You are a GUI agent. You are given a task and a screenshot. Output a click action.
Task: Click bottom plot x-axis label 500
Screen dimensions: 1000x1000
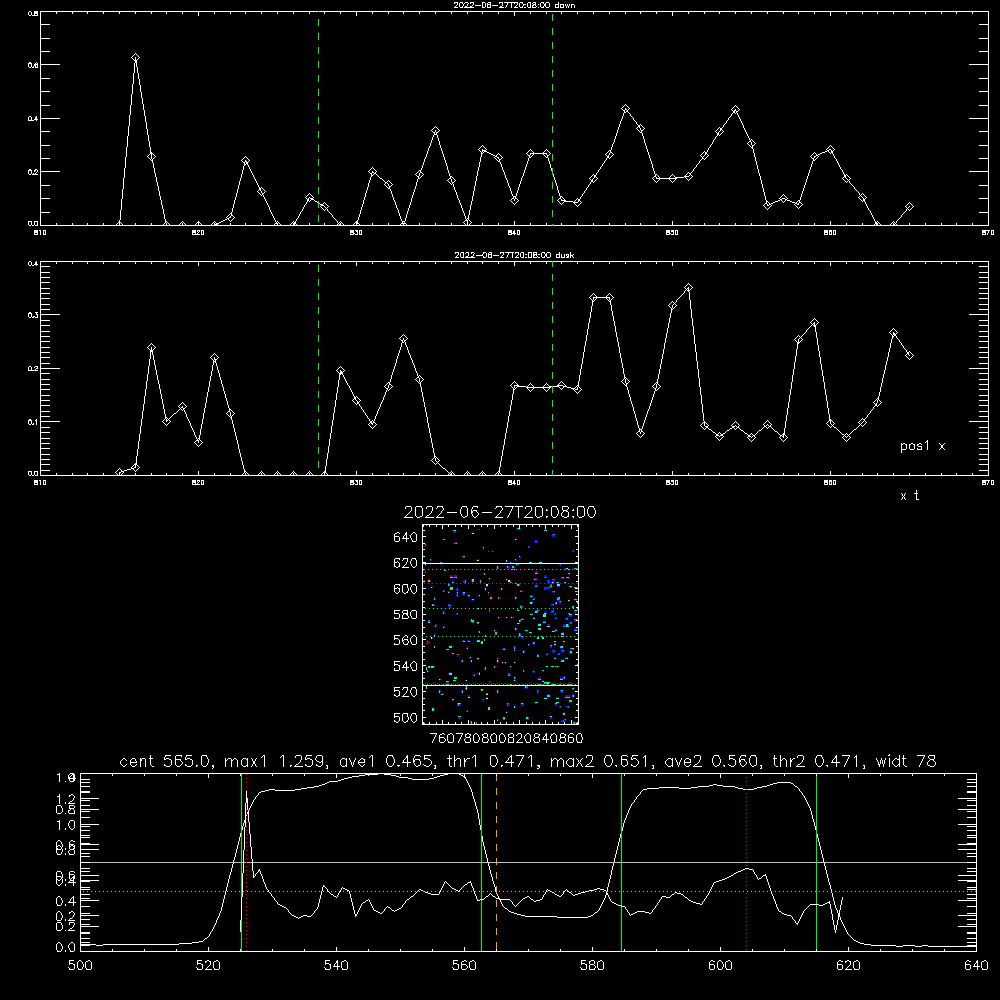(80, 966)
